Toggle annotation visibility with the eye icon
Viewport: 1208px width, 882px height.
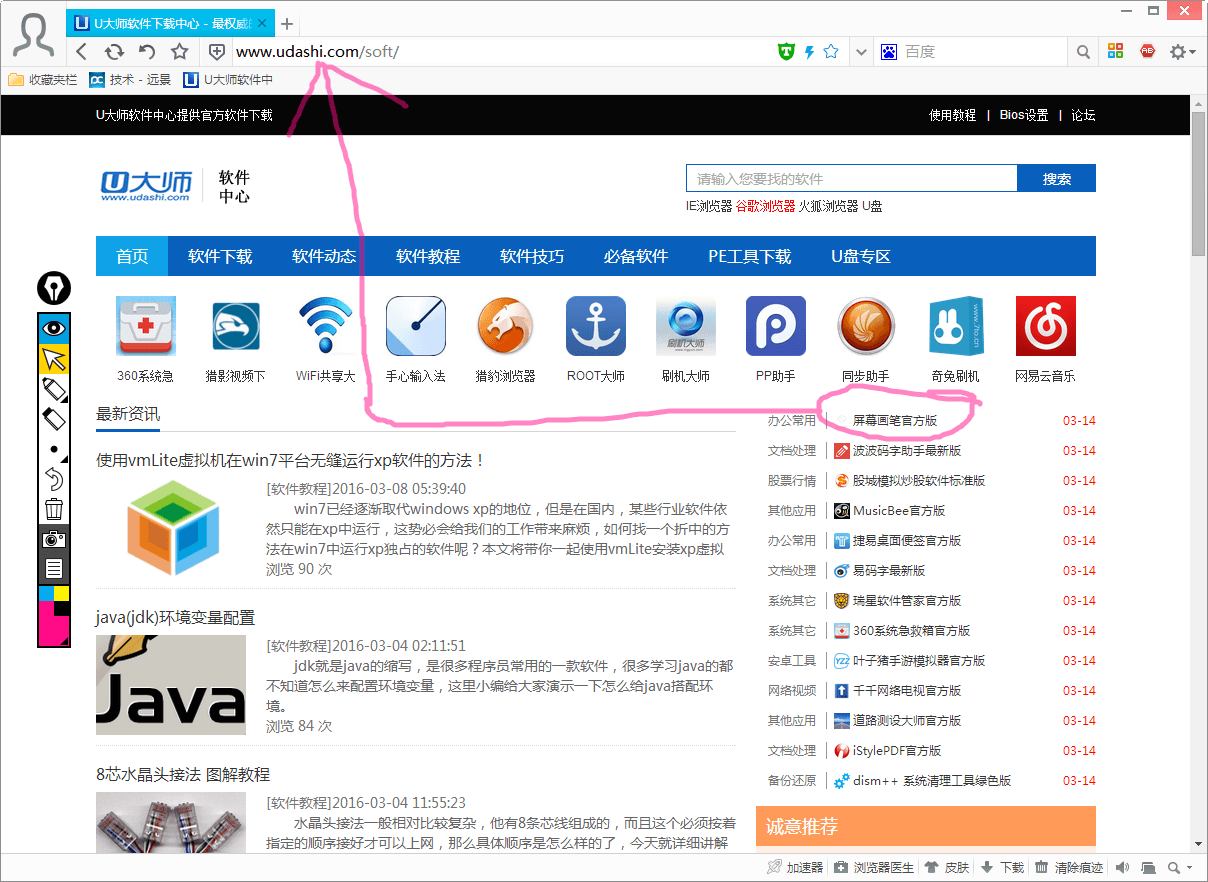[x=54, y=328]
